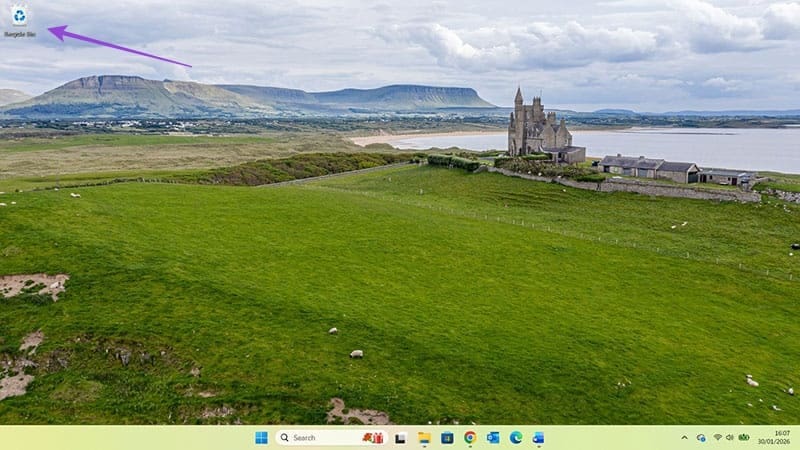The height and width of the screenshot is (450, 800).
Task: Click the Recycle Bin text label
Action: click(19, 34)
